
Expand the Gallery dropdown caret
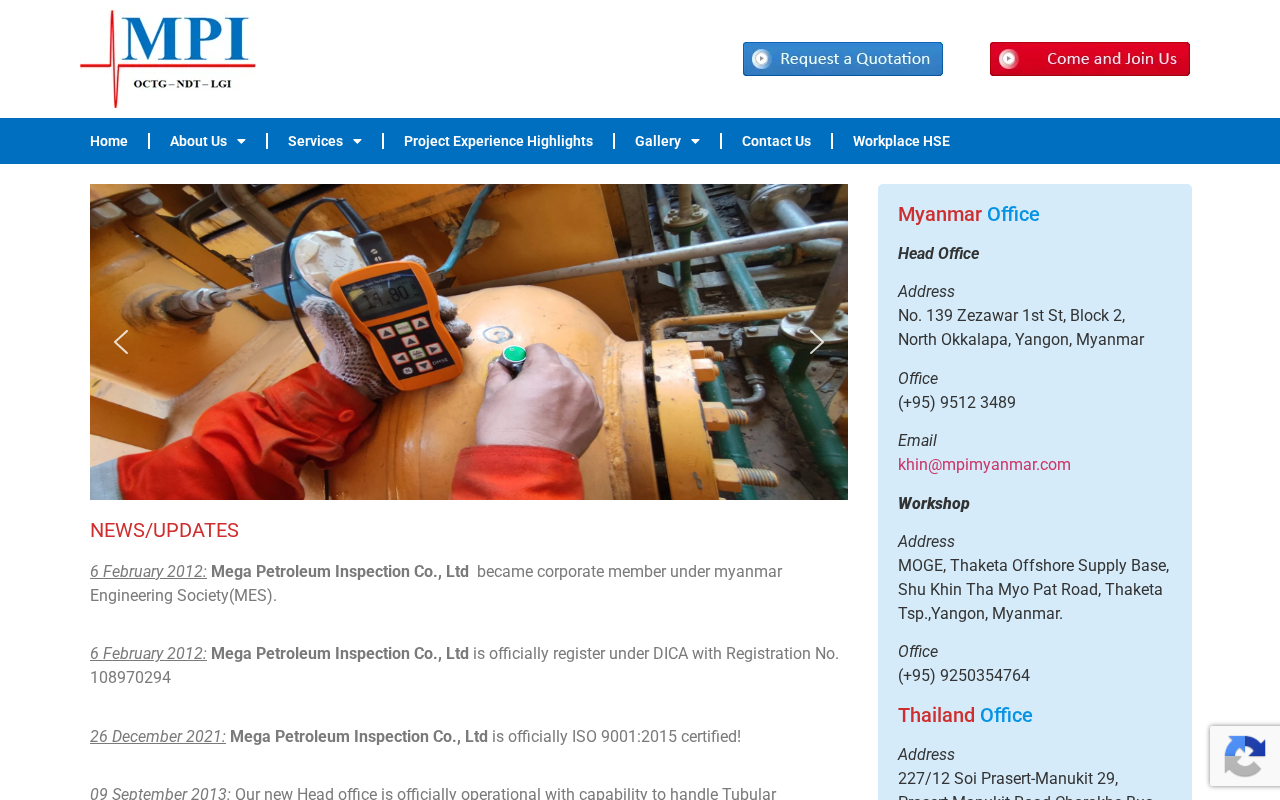coord(695,141)
